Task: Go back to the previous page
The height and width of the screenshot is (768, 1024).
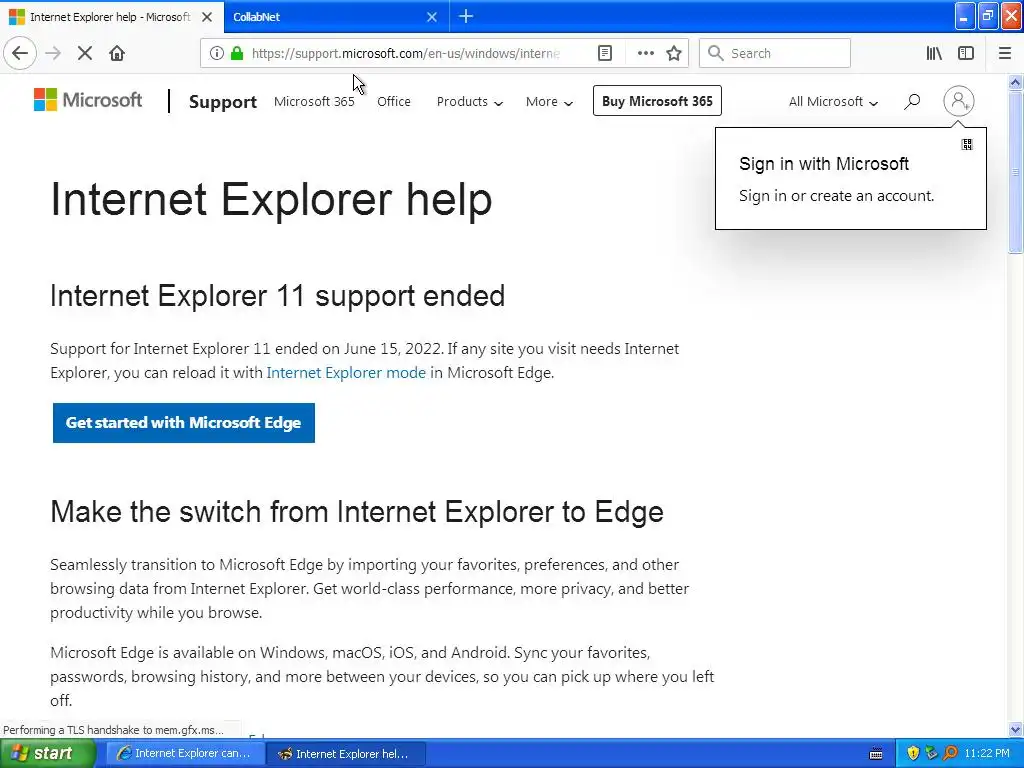Action: click(20, 53)
